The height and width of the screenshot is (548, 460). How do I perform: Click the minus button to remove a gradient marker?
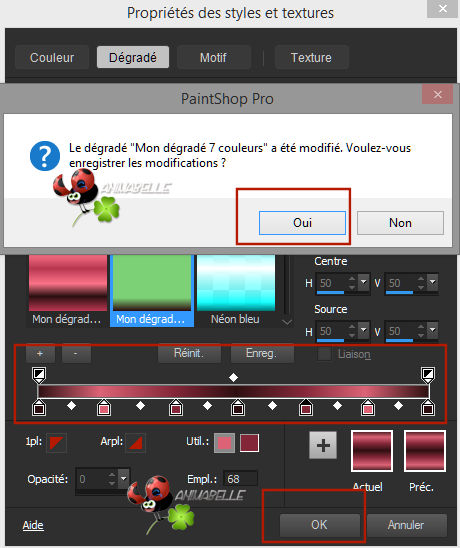(76, 354)
